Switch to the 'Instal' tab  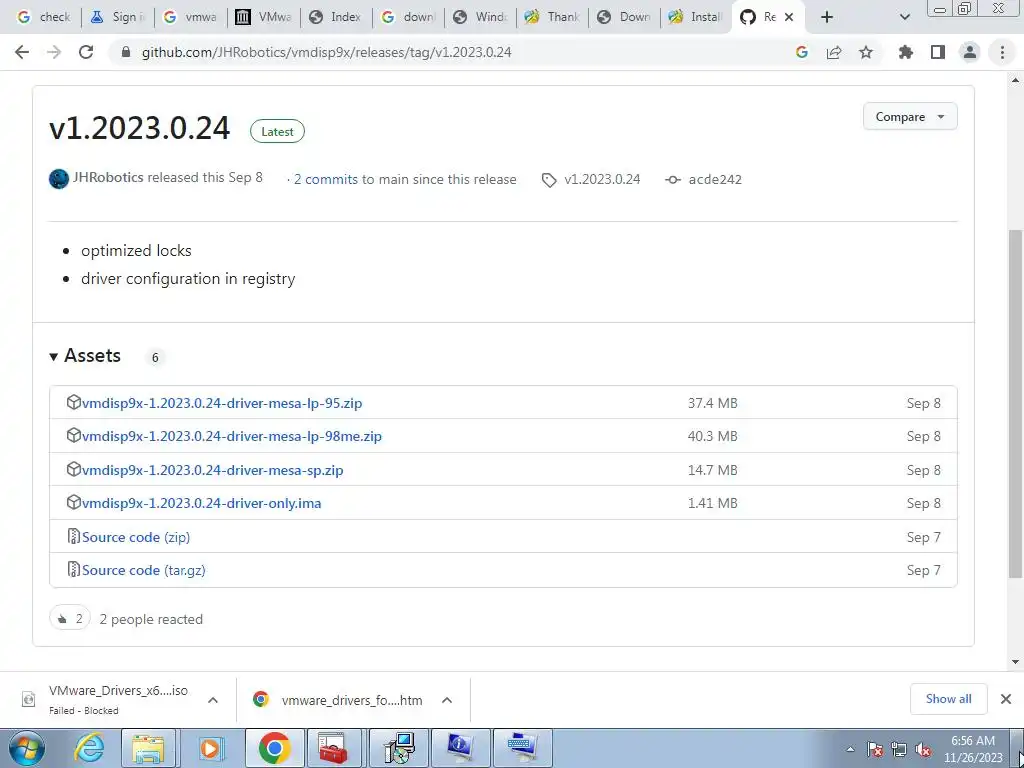coord(697,17)
